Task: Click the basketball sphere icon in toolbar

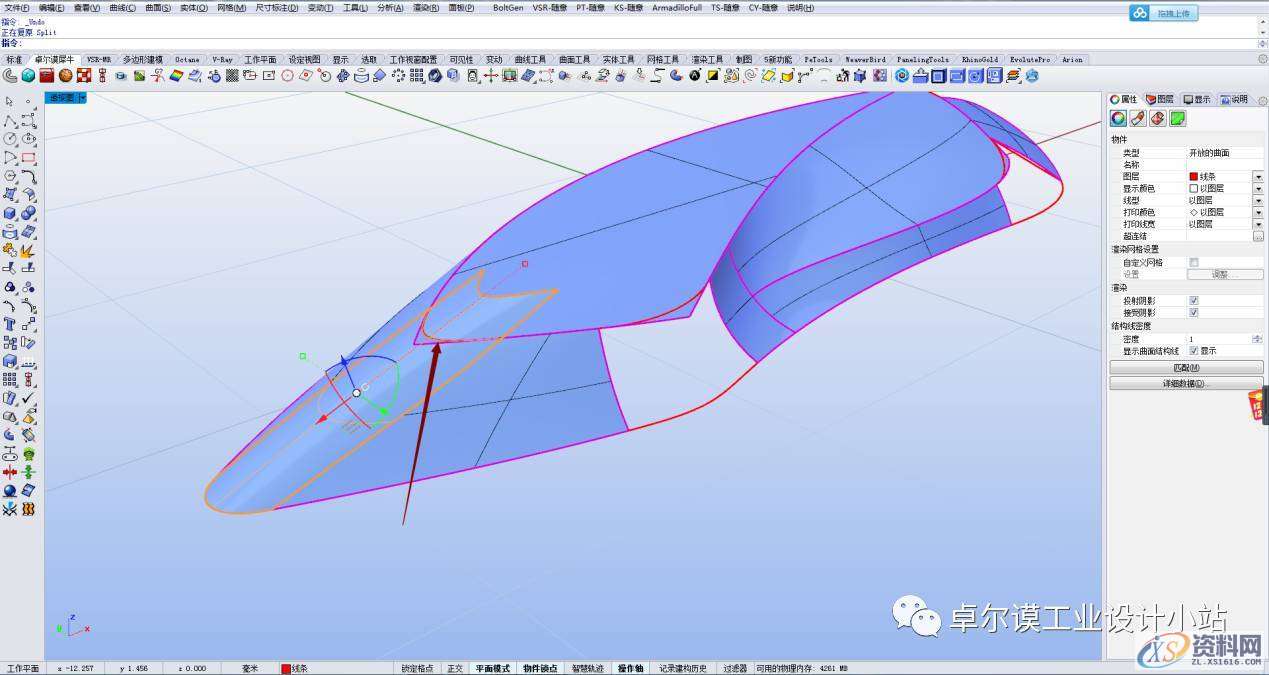Action: (x=65, y=76)
